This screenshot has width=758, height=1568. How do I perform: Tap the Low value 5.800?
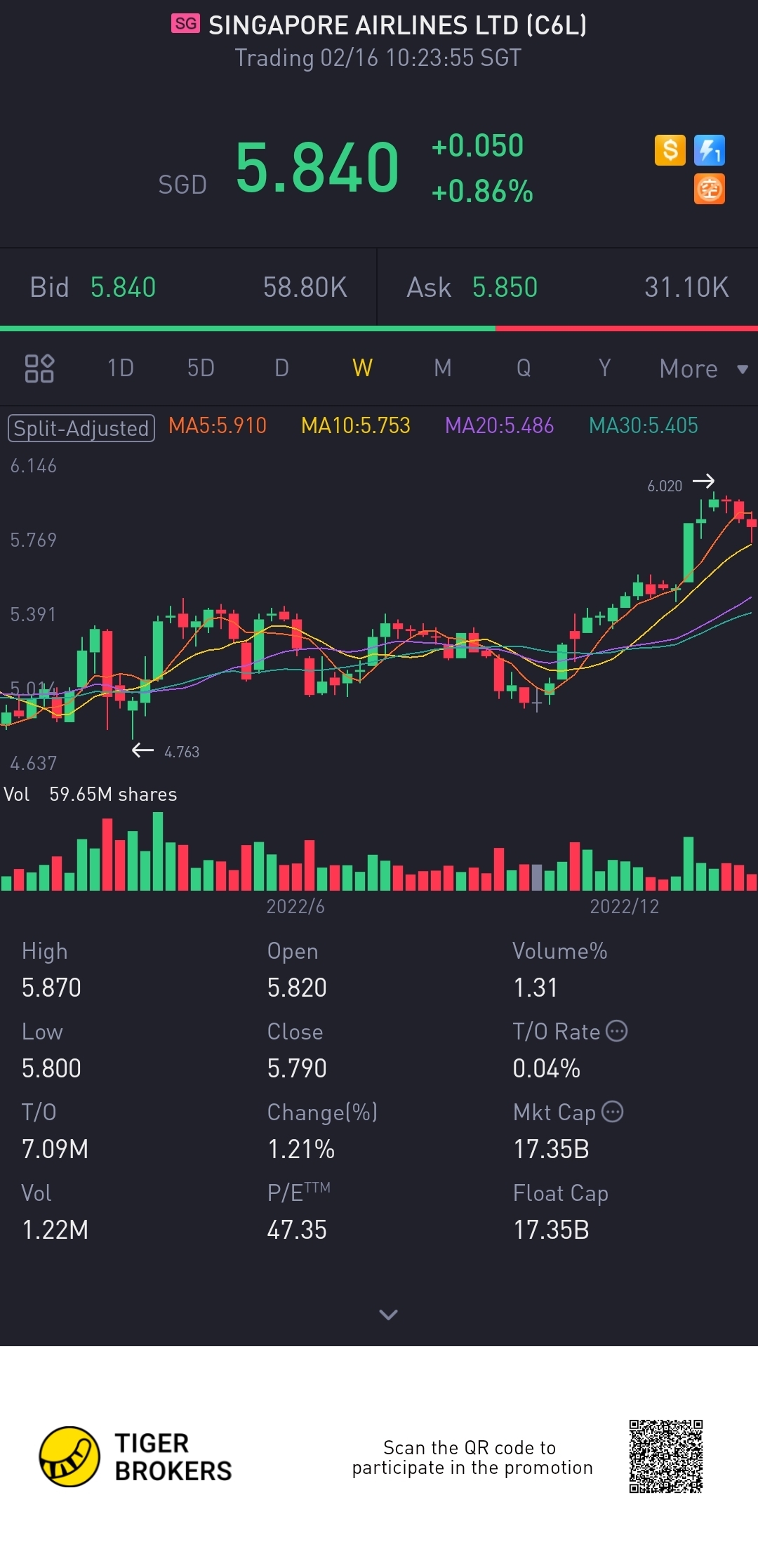pos(51,1068)
